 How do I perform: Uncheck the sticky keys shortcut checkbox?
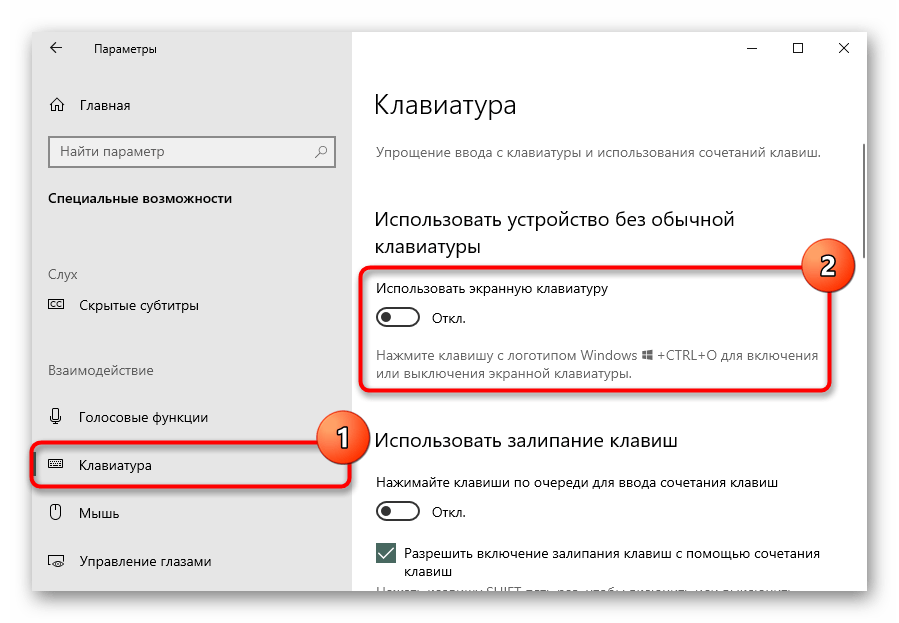pyautogui.click(x=386, y=553)
